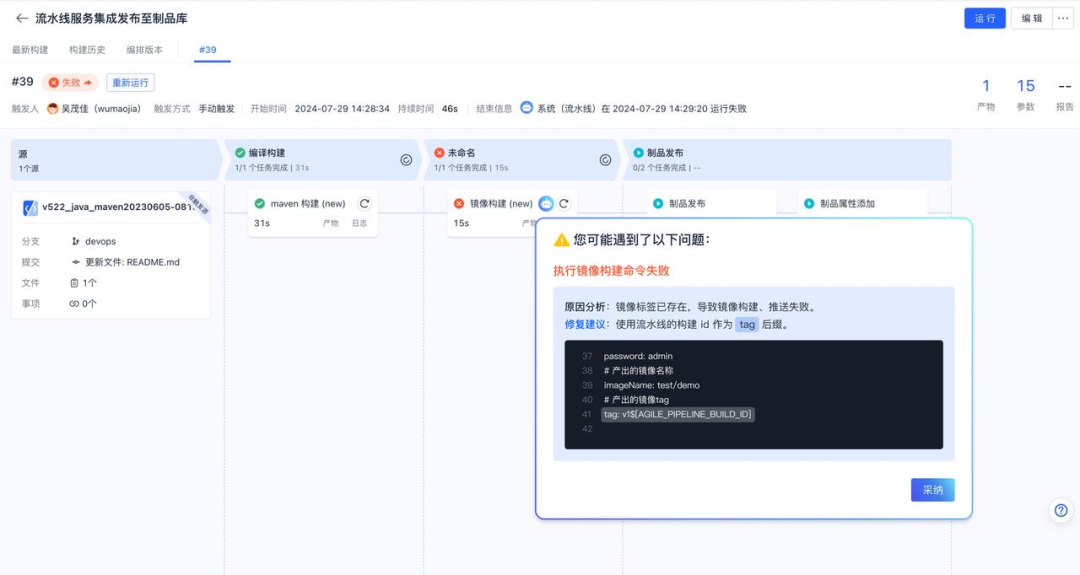Image resolution: width=1080 pixels, height=575 pixels.
Task: Switch to the 构建历史 tab
Action: click(87, 50)
